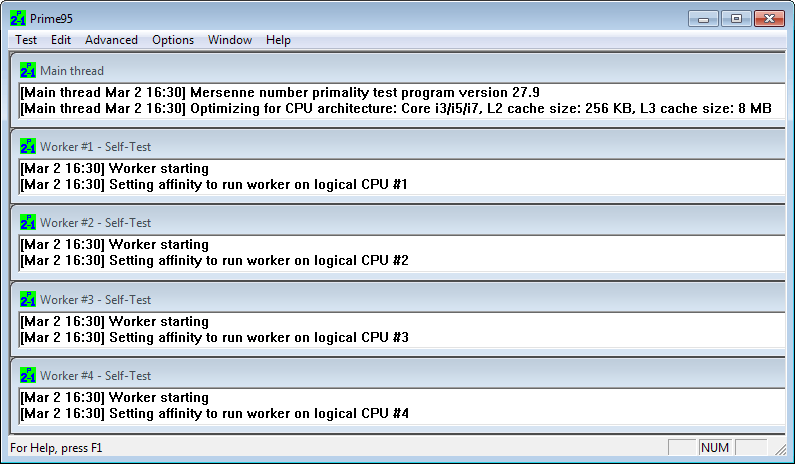The width and height of the screenshot is (795, 464).
Task: Select the Main thread title bar
Action: (x=398, y=70)
